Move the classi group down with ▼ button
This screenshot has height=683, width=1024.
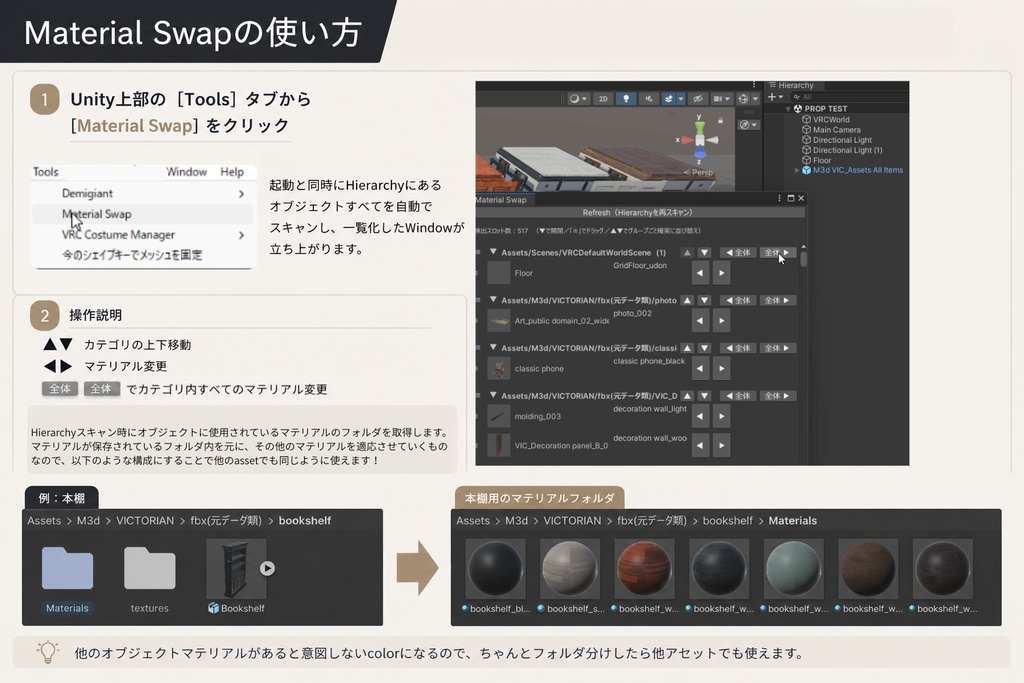[x=704, y=348]
